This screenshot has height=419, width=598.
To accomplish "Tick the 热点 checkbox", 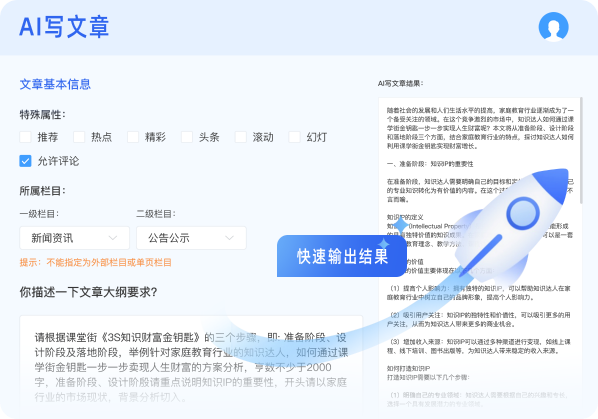I will point(79,137).
